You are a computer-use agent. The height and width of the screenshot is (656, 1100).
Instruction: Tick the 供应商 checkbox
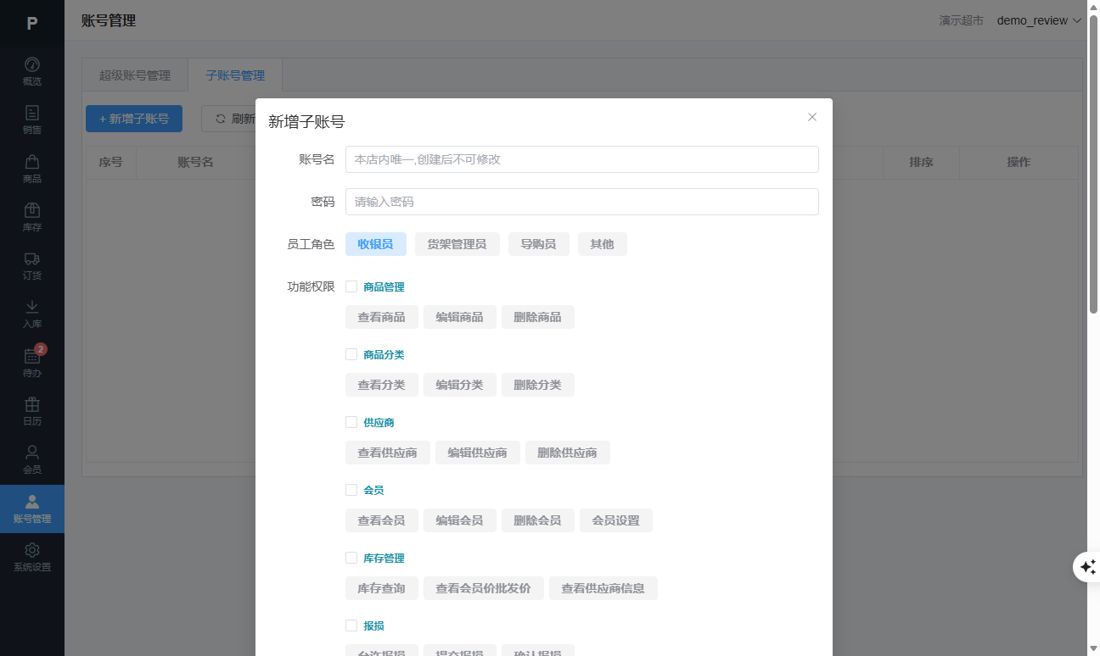pyautogui.click(x=351, y=422)
